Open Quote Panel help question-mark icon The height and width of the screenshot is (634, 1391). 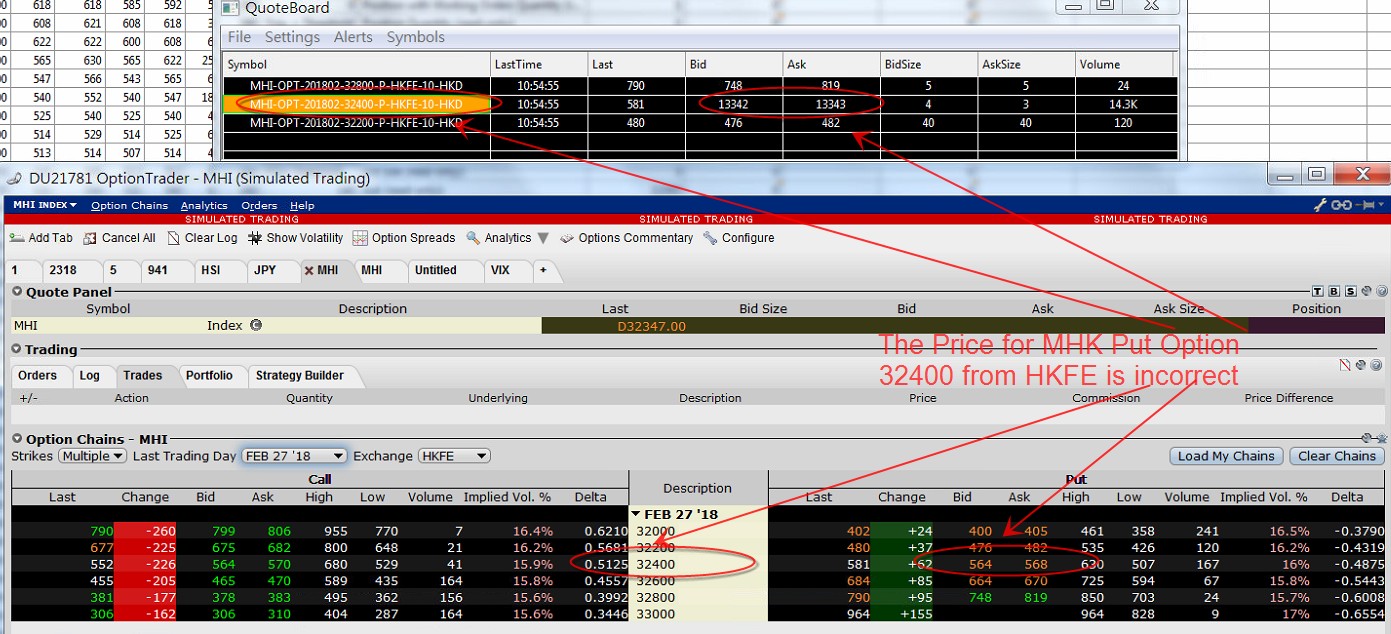[1380, 291]
